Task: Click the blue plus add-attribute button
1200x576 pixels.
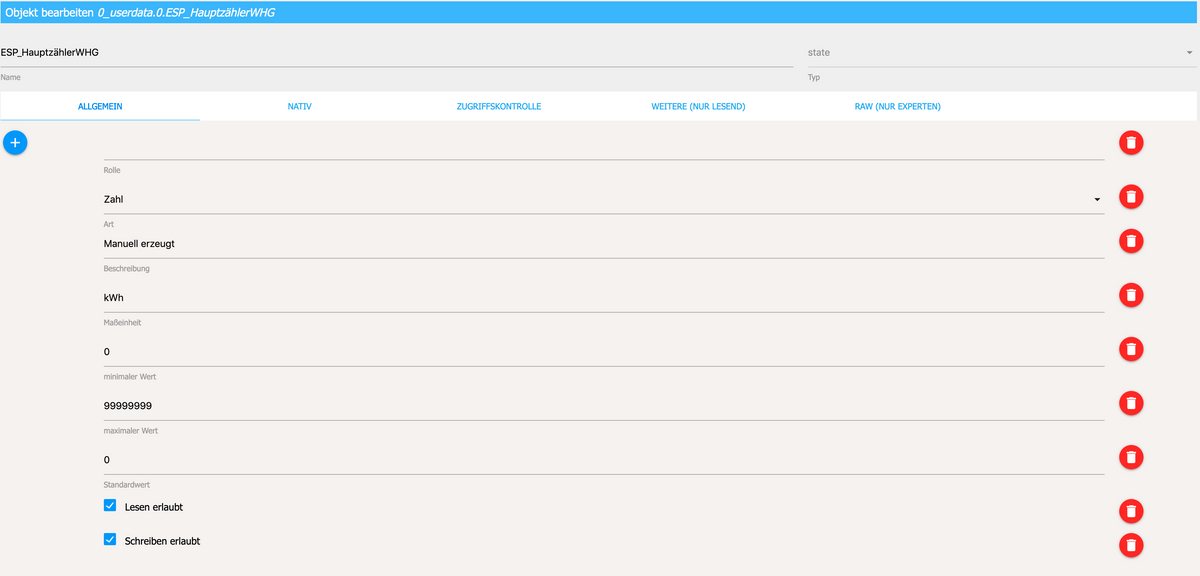Action: pyautogui.click(x=15, y=143)
